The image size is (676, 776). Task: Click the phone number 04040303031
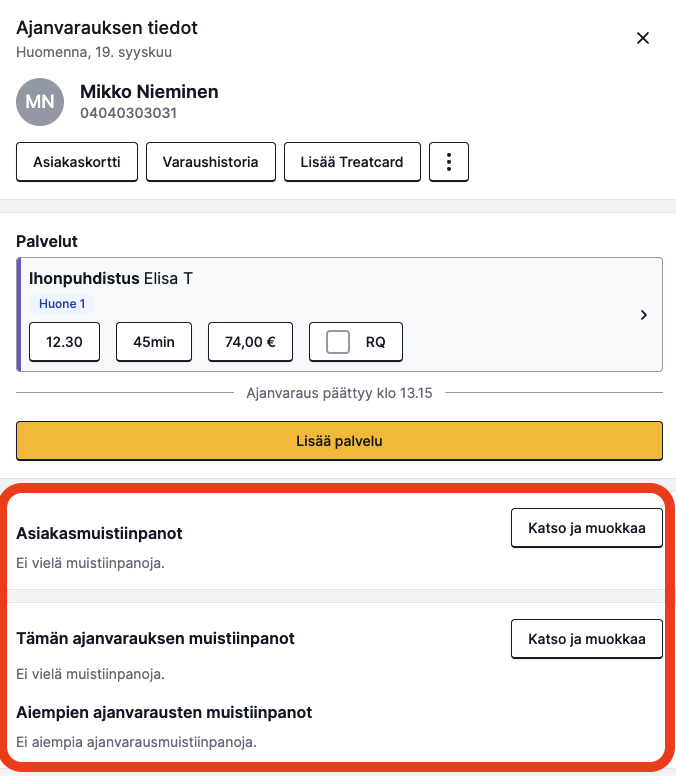point(129,113)
